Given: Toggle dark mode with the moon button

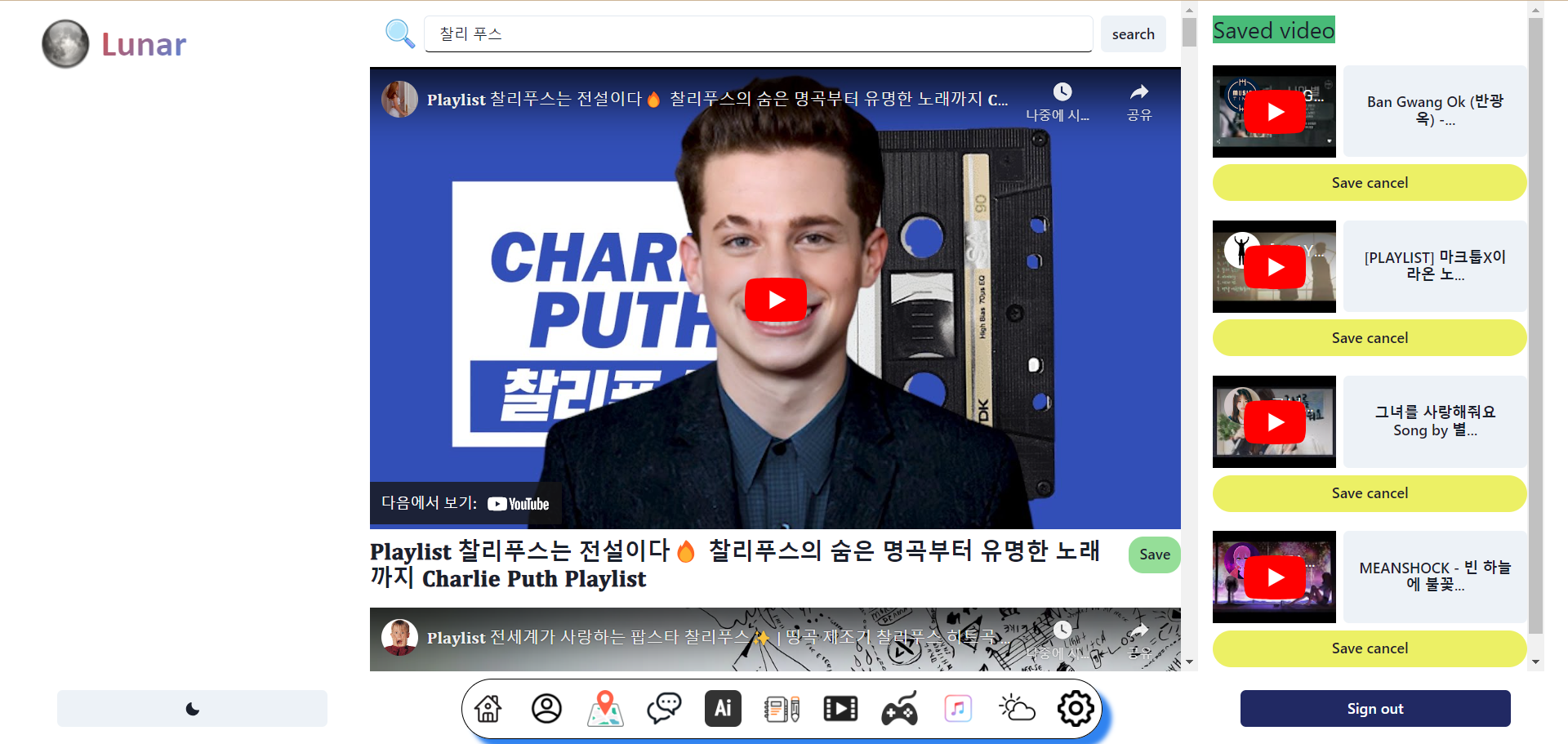Looking at the screenshot, I should 192,708.
